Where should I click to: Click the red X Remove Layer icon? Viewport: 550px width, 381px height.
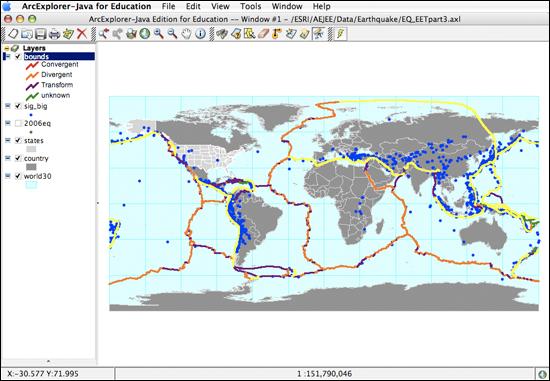coord(82,34)
